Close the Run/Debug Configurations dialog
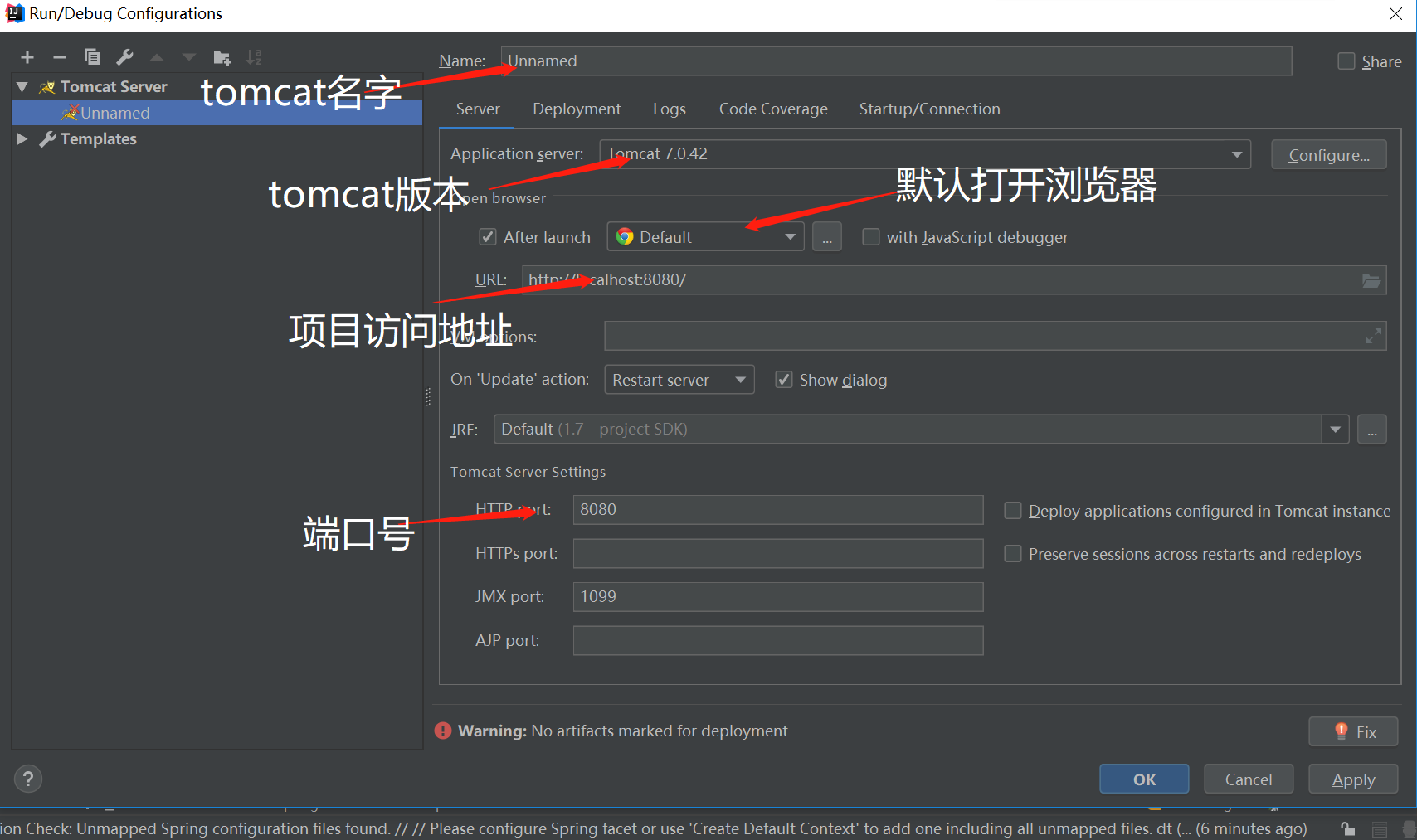 point(1395,13)
